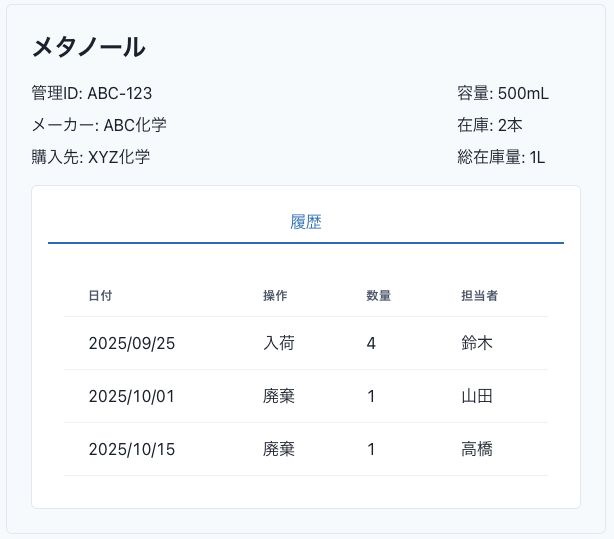
Task: Click the メタノール title heading
Action: [x=88, y=47]
